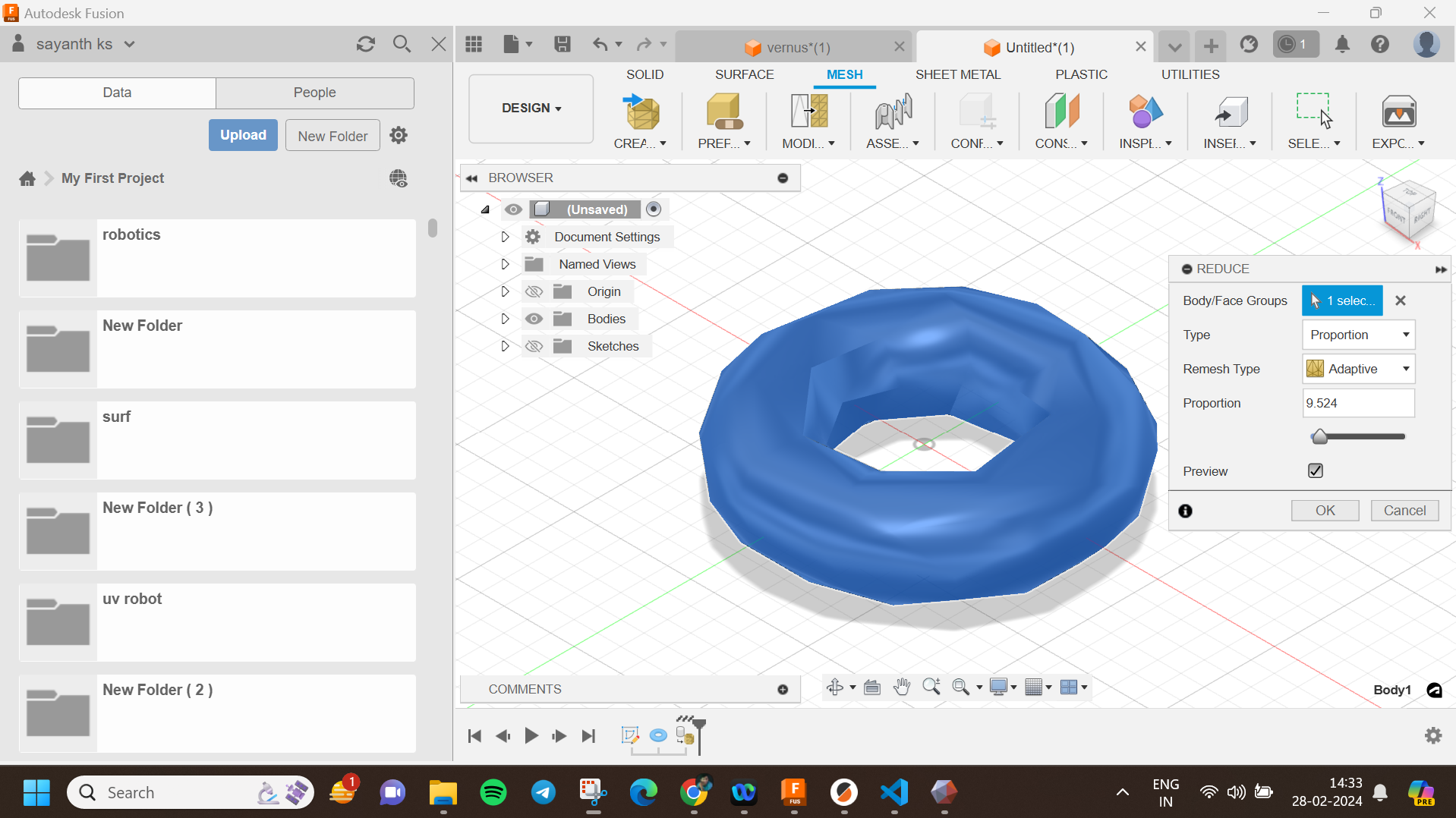Screen dimensions: 1456x818
Task: Clear the Body/Face Groups selection
Action: coord(1401,300)
